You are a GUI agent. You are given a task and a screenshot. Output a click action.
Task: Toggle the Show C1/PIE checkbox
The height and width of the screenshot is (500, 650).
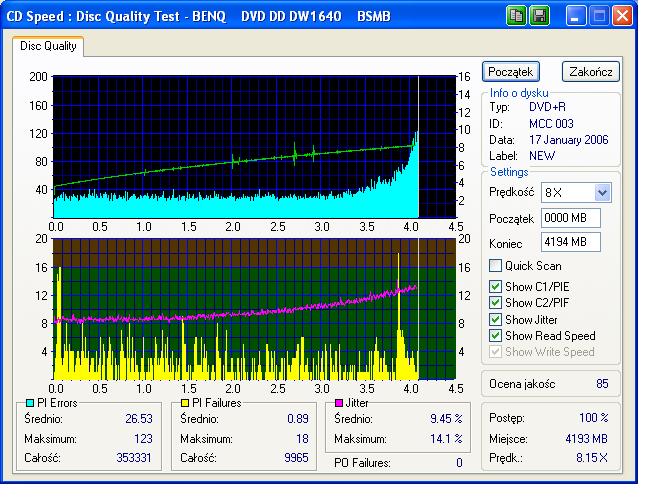pyautogui.click(x=495, y=287)
